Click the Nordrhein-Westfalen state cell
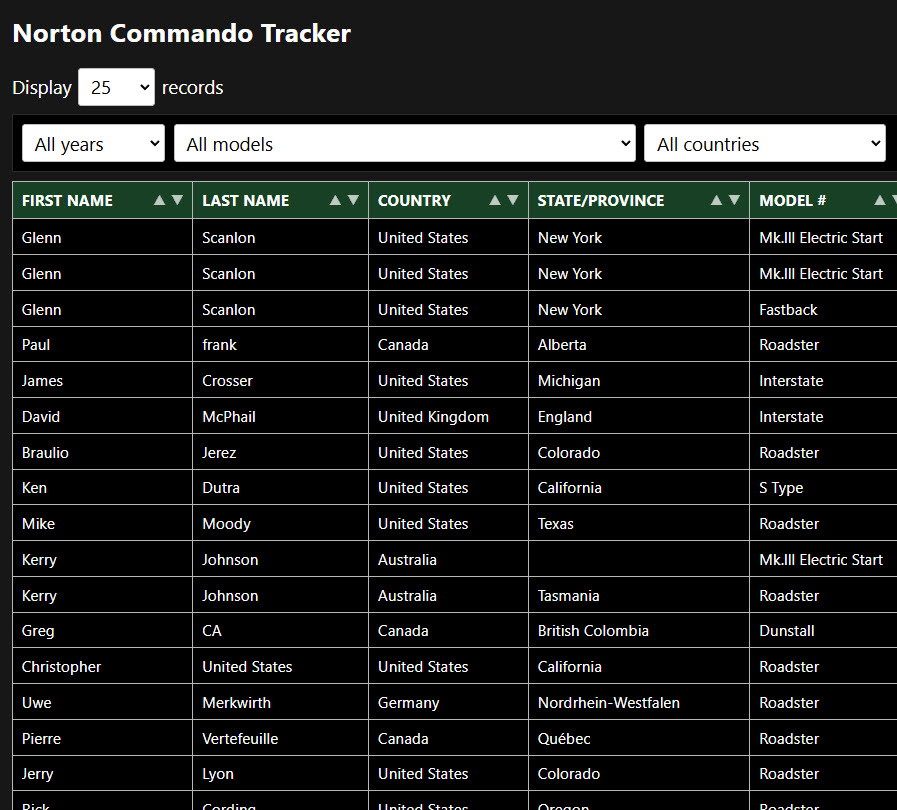 coord(638,702)
